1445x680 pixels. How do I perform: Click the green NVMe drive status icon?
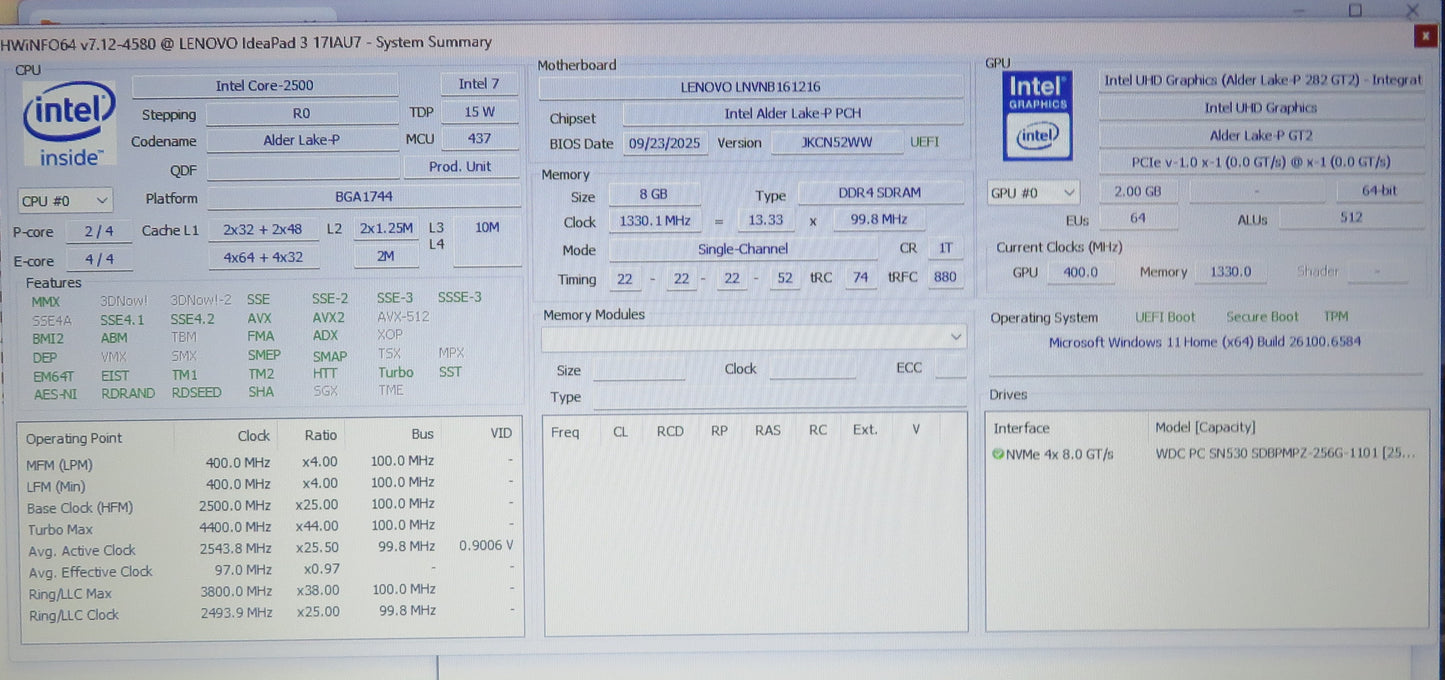click(x=998, y=454)
